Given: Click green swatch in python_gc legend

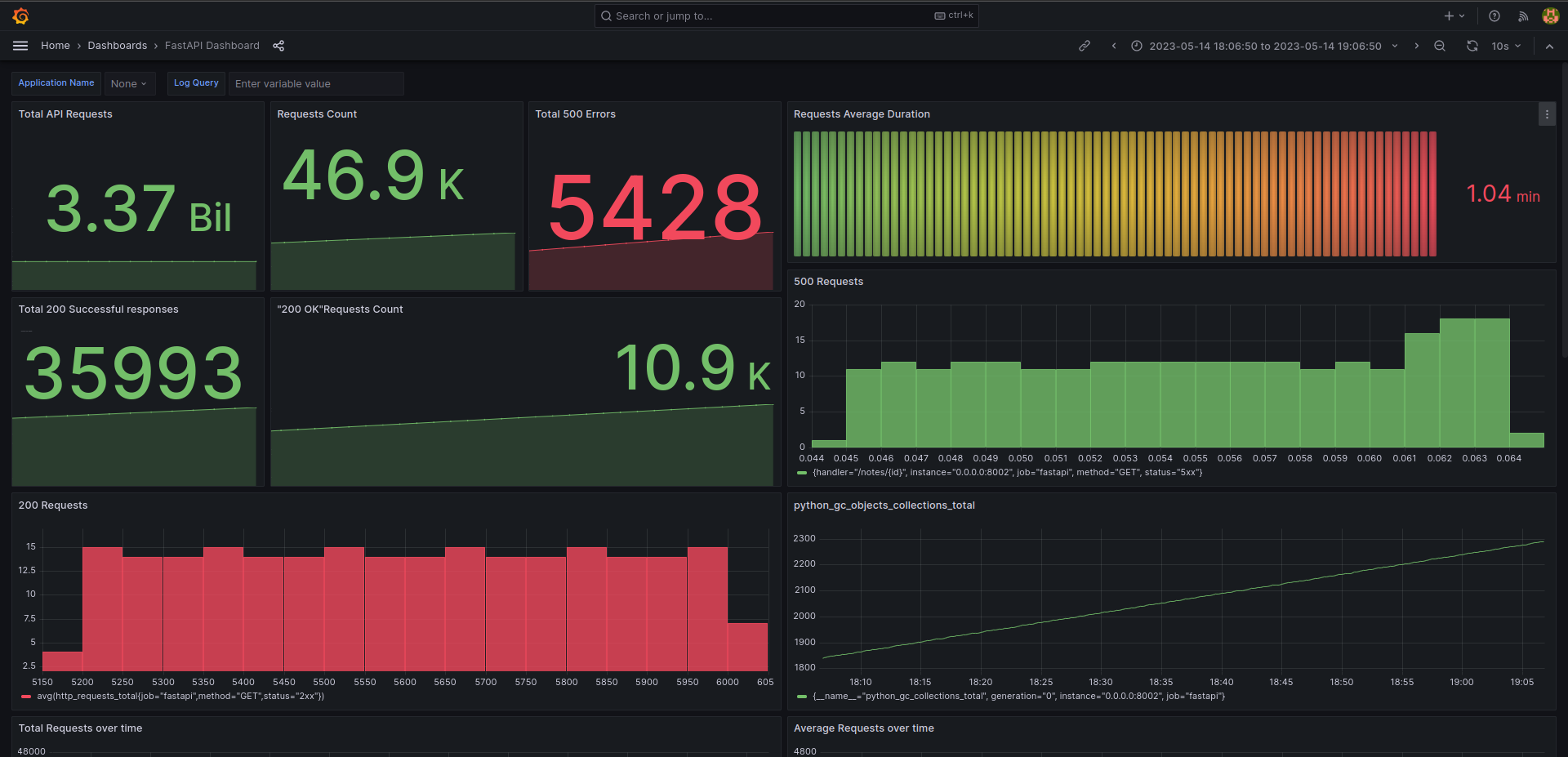Looking at the screenshot, I should tap(802, 697).
